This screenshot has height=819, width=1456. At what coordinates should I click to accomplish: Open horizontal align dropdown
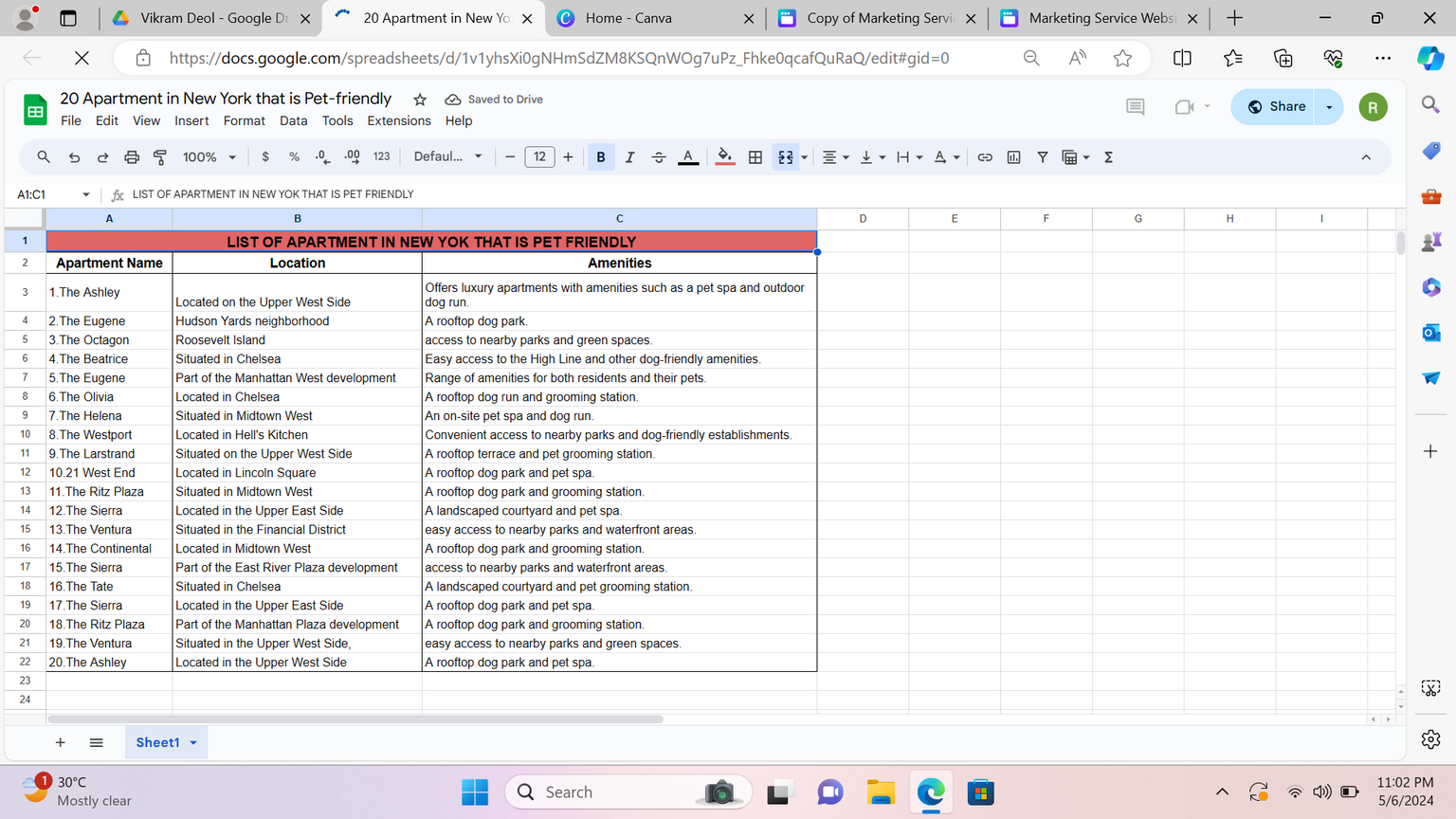coord(835,157)
